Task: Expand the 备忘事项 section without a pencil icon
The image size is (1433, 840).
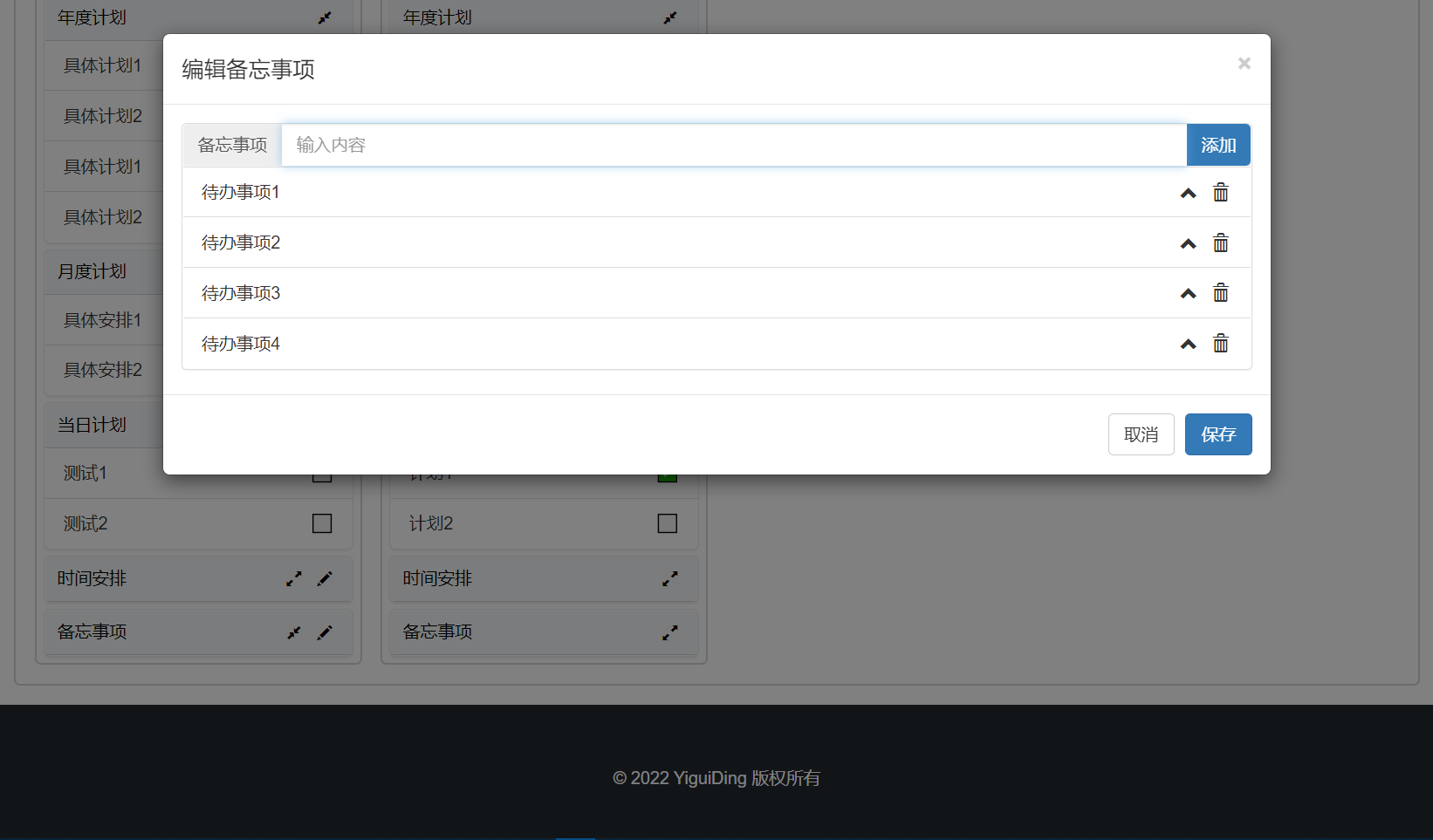Action: 669,632
